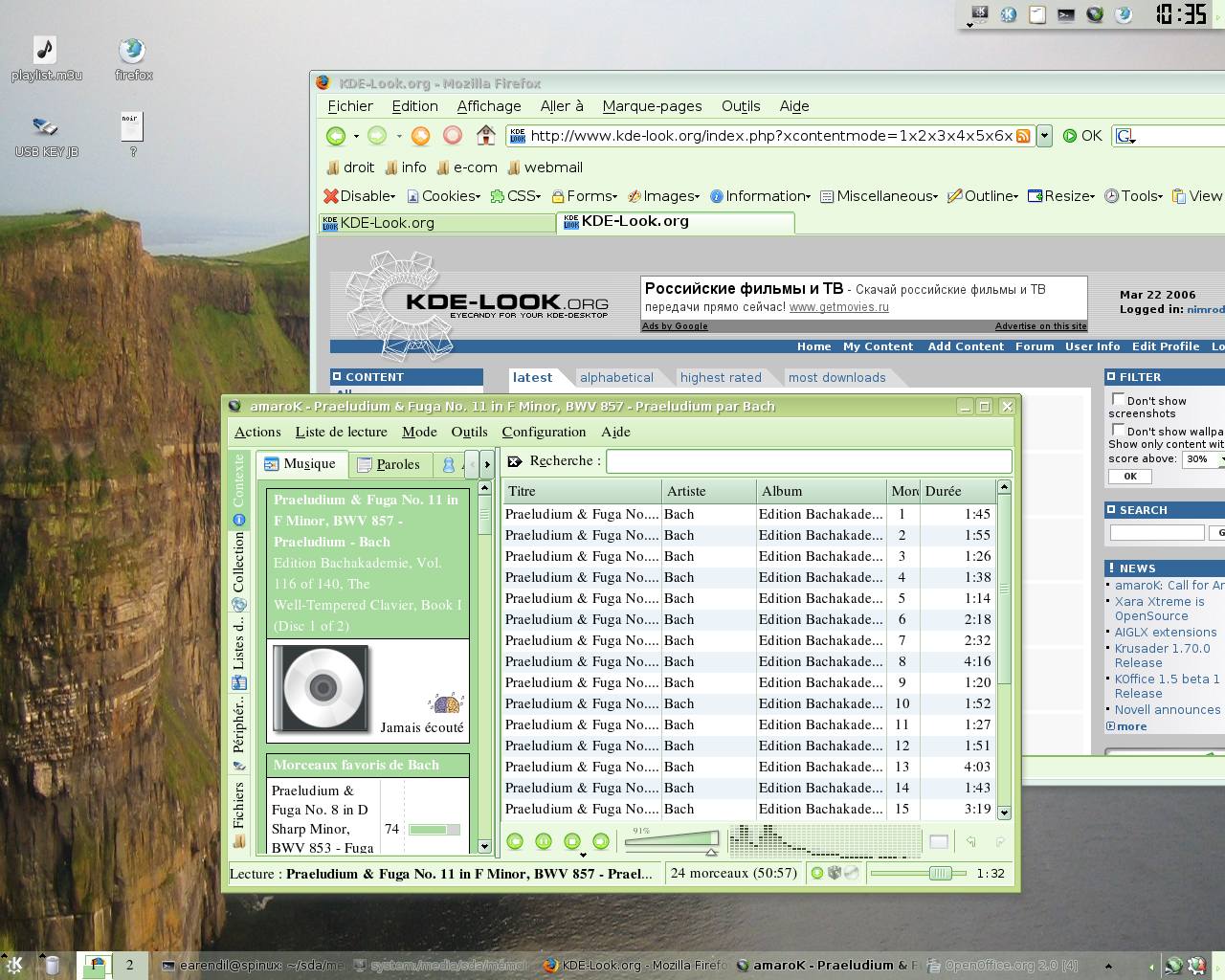Sort the playlist by the Durée column header
Viewport: 1225px width, 980px height.
[958, 491]
